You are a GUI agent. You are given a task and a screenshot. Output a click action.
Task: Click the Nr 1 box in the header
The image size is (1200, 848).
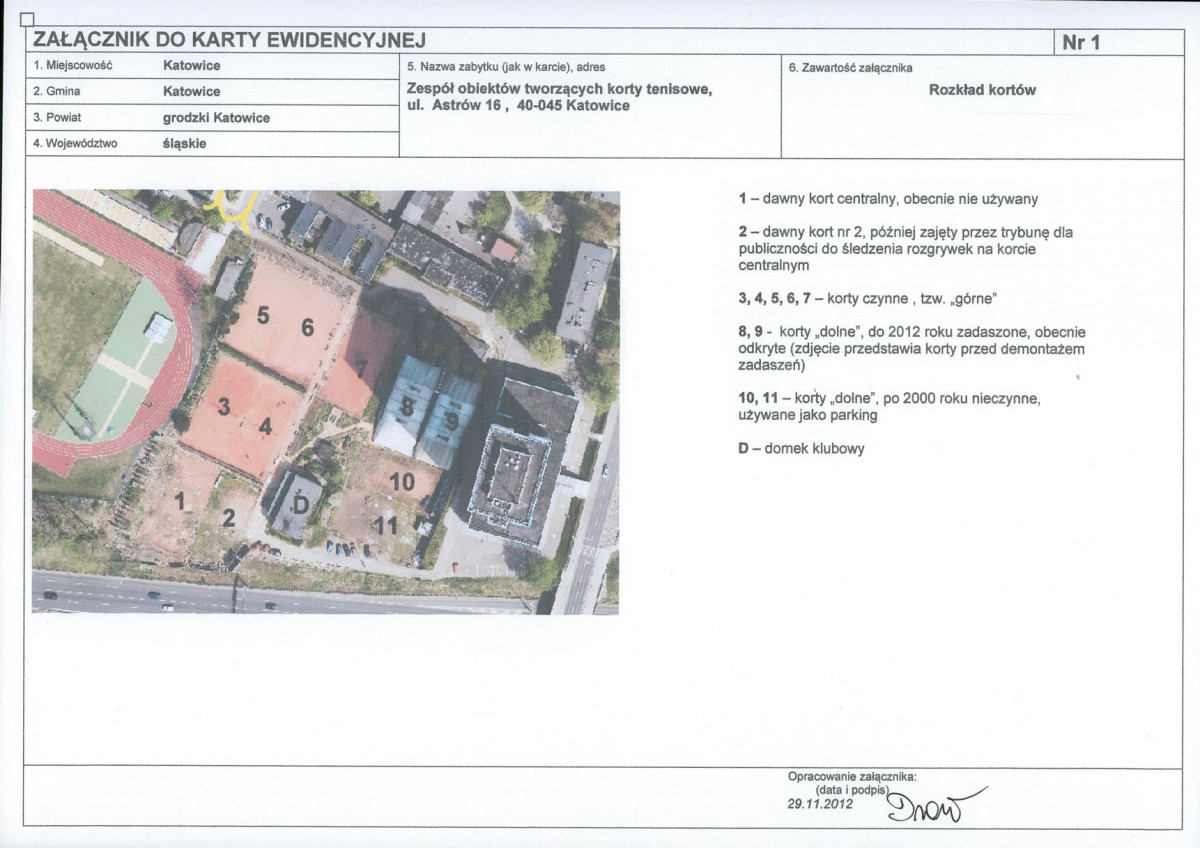1080,43
